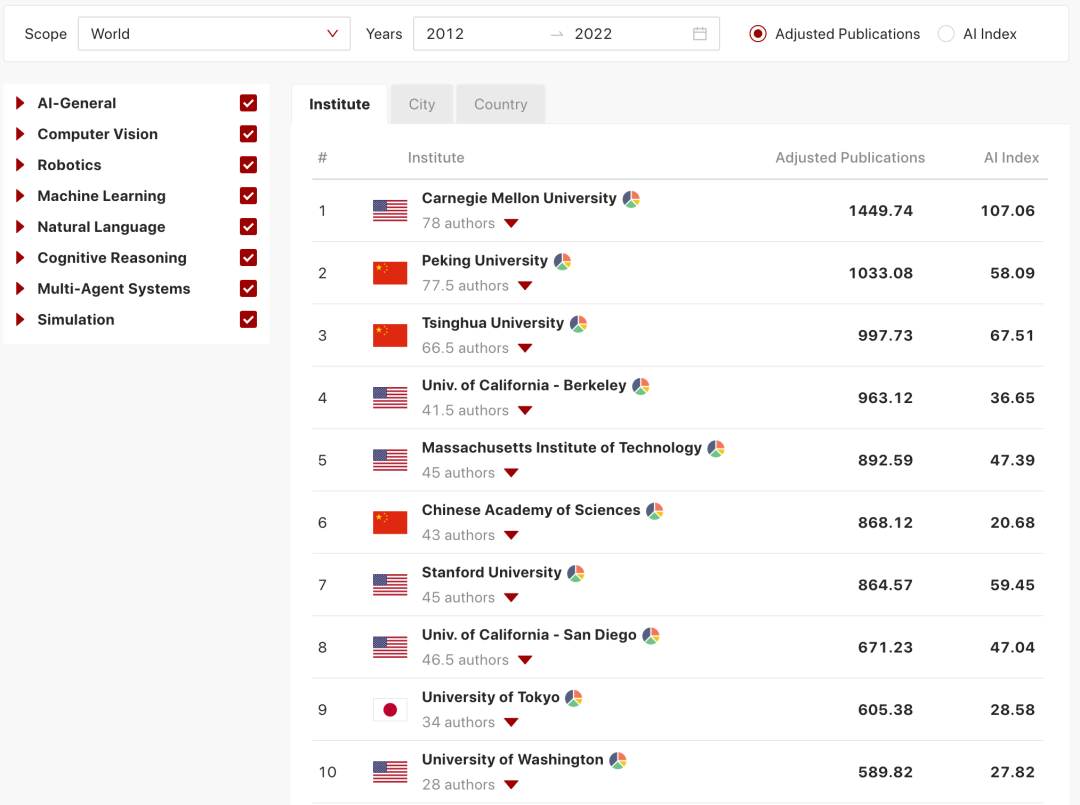Expand the Cognitive Reasoning category arrow
1080x805 pixels.
pos(20,258)
